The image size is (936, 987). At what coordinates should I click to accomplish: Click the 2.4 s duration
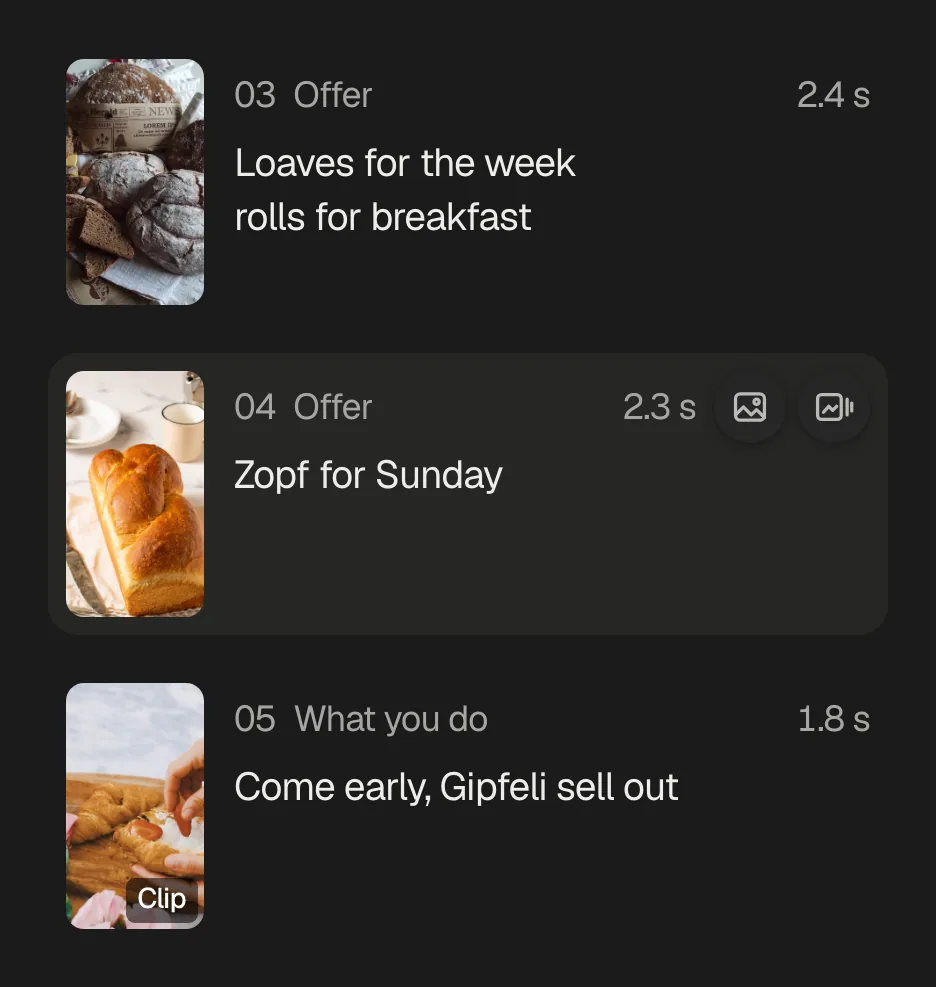pos(833,95)
